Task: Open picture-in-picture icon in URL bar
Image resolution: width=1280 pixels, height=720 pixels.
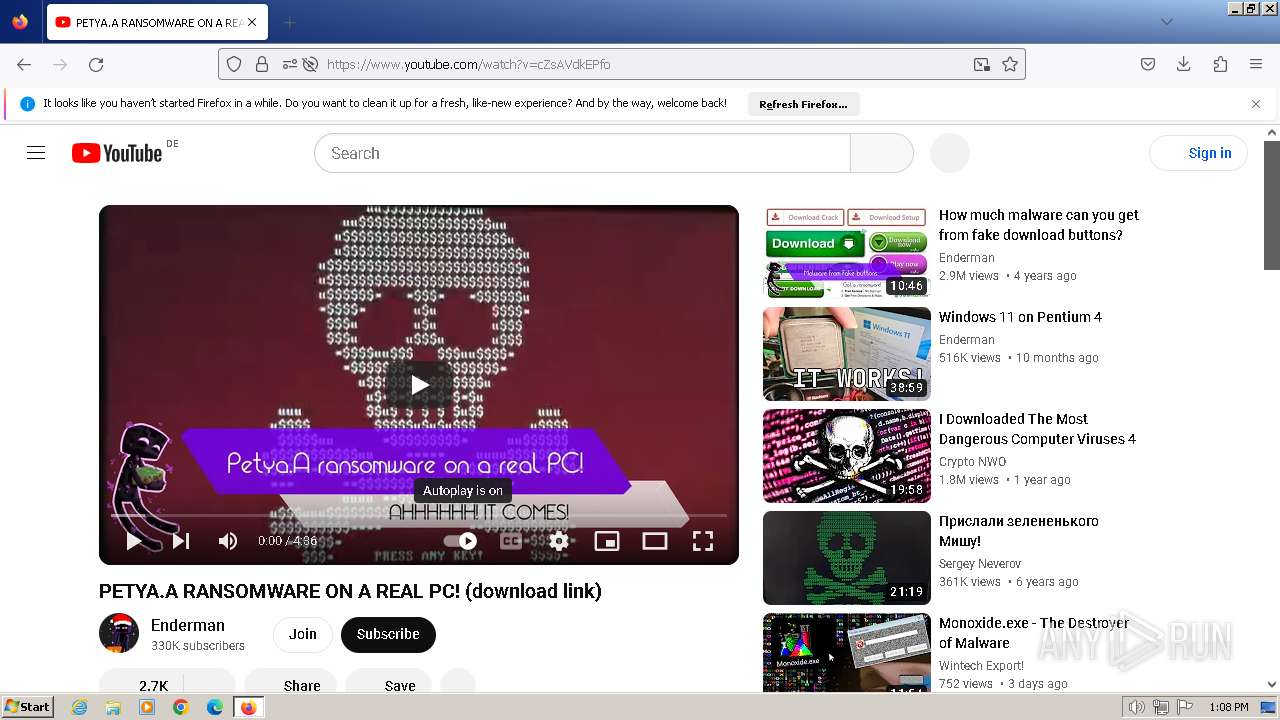Action: pos(982,64)
